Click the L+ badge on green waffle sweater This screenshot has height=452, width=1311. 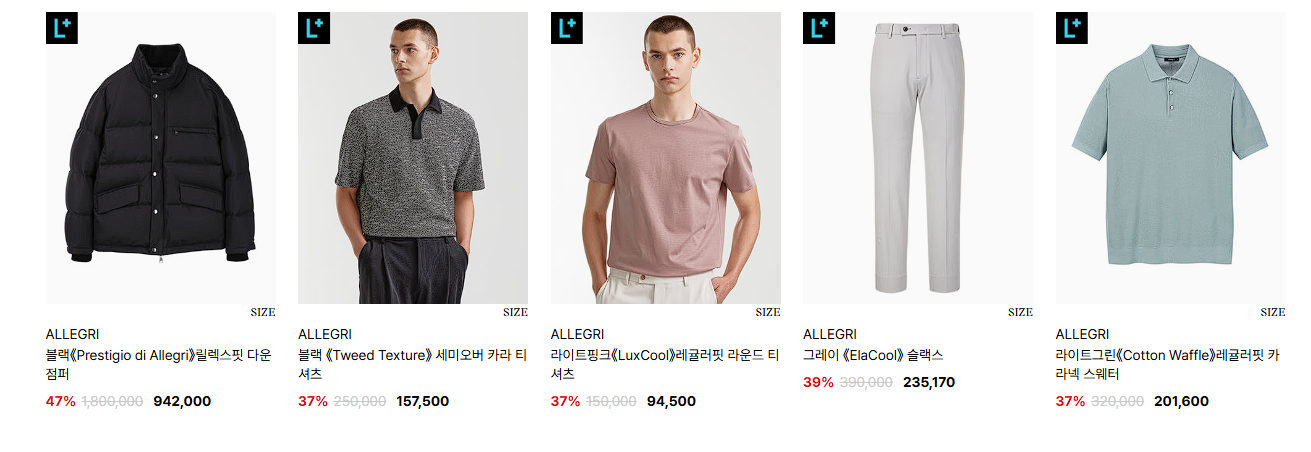tap(1071, 28)
